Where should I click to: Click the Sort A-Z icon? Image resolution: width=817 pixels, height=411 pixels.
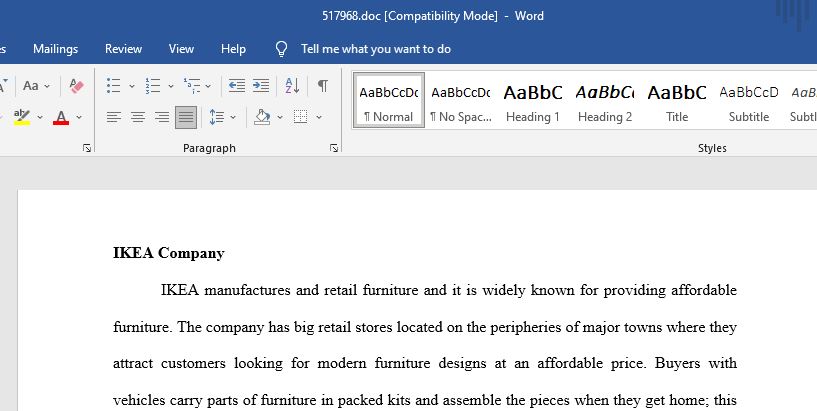click(x=292, y=85)
